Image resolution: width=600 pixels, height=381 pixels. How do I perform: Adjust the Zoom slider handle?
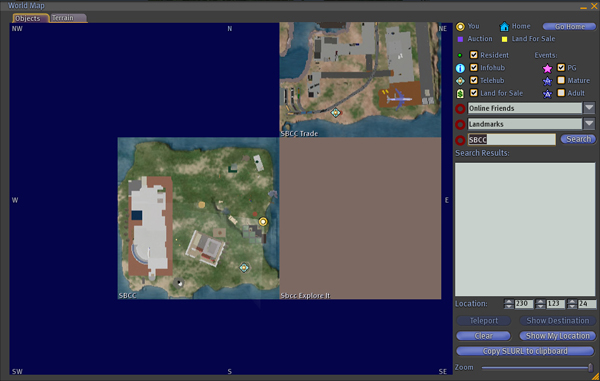(590, 368)
